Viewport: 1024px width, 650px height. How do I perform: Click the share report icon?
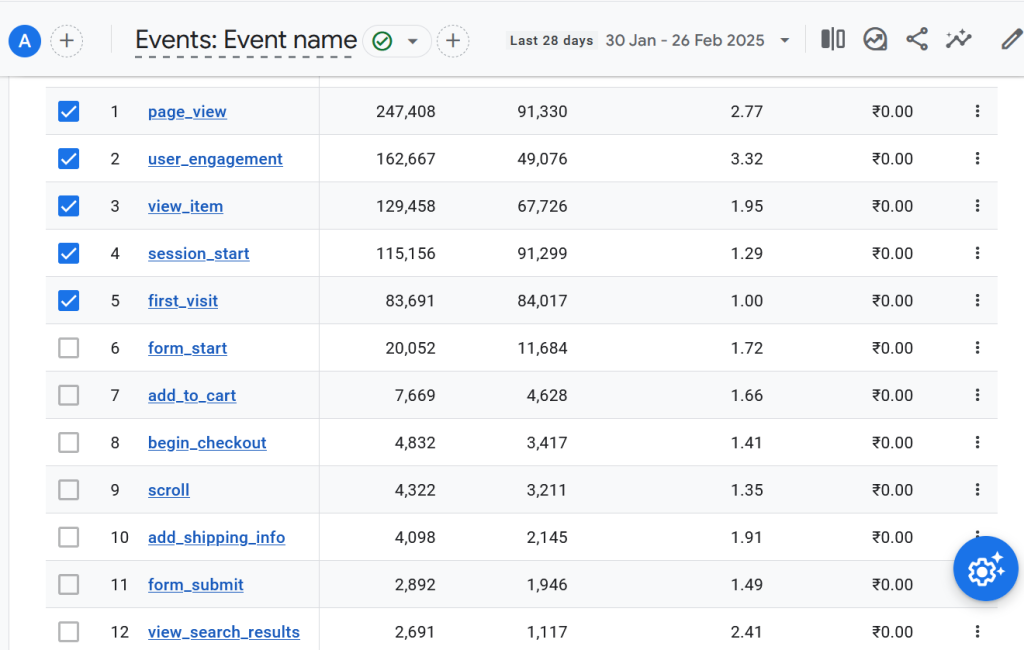click(x=917, y=40)
